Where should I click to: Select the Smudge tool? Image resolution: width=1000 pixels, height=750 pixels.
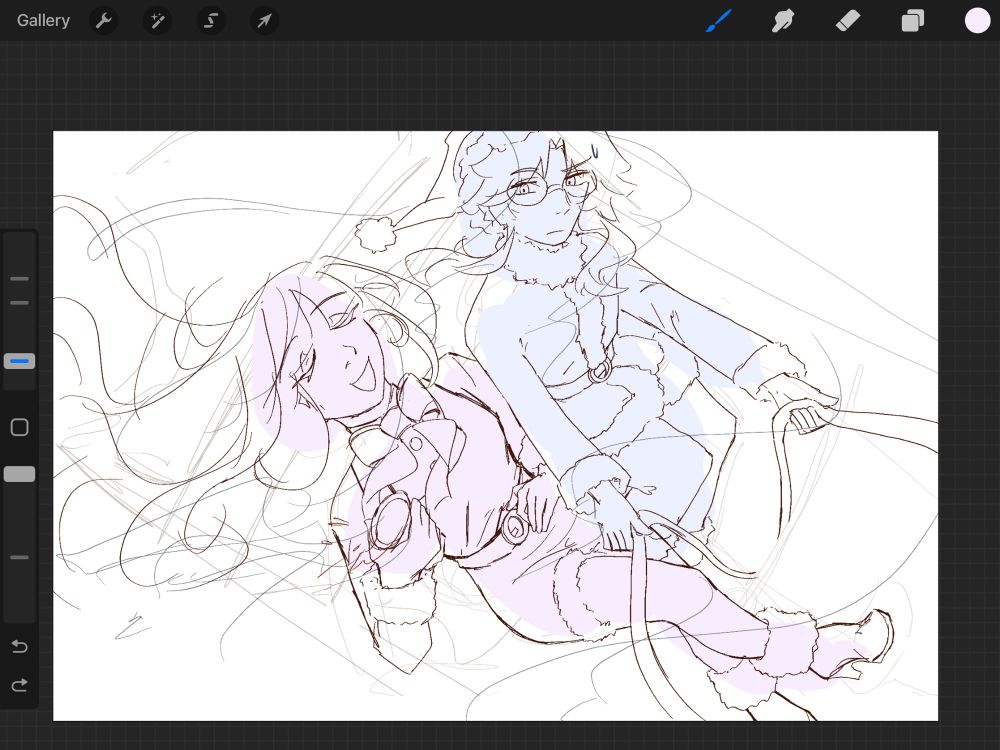(x=783, y=21)
